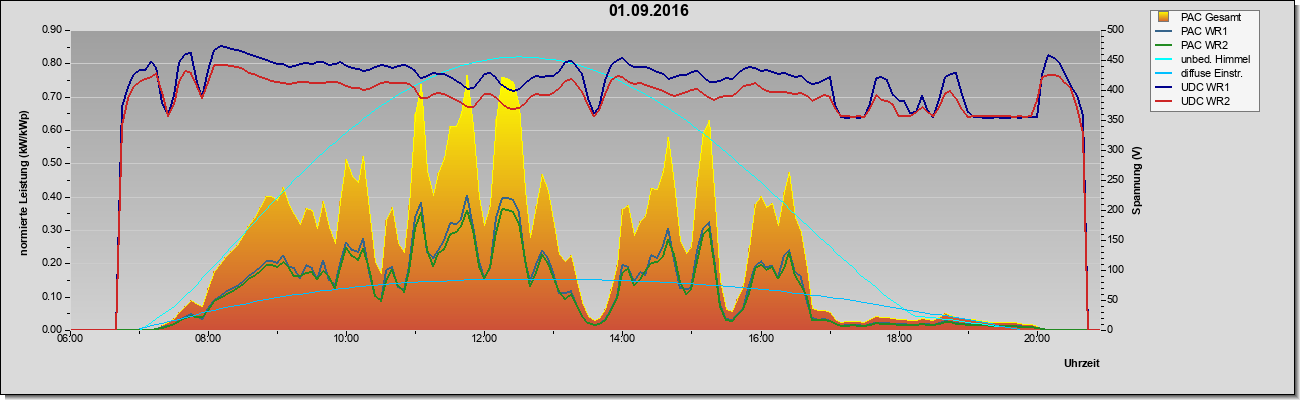Click the 0.50 left axis value
Image resolution: width=1300 pixels, height=400 pixels.
[52, 163]
